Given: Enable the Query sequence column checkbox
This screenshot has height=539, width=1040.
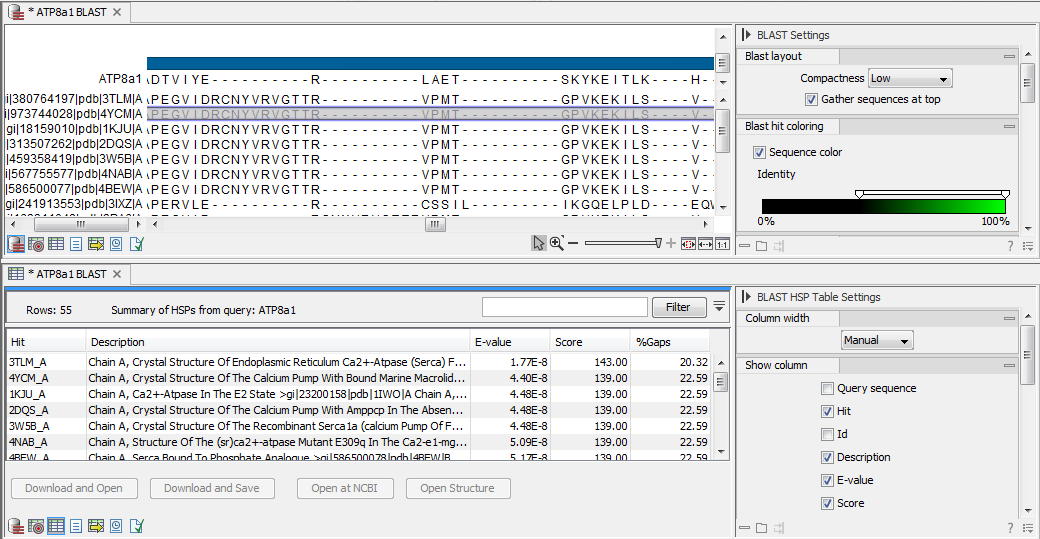Looking at the screenshot, I should tap(827, 389).
